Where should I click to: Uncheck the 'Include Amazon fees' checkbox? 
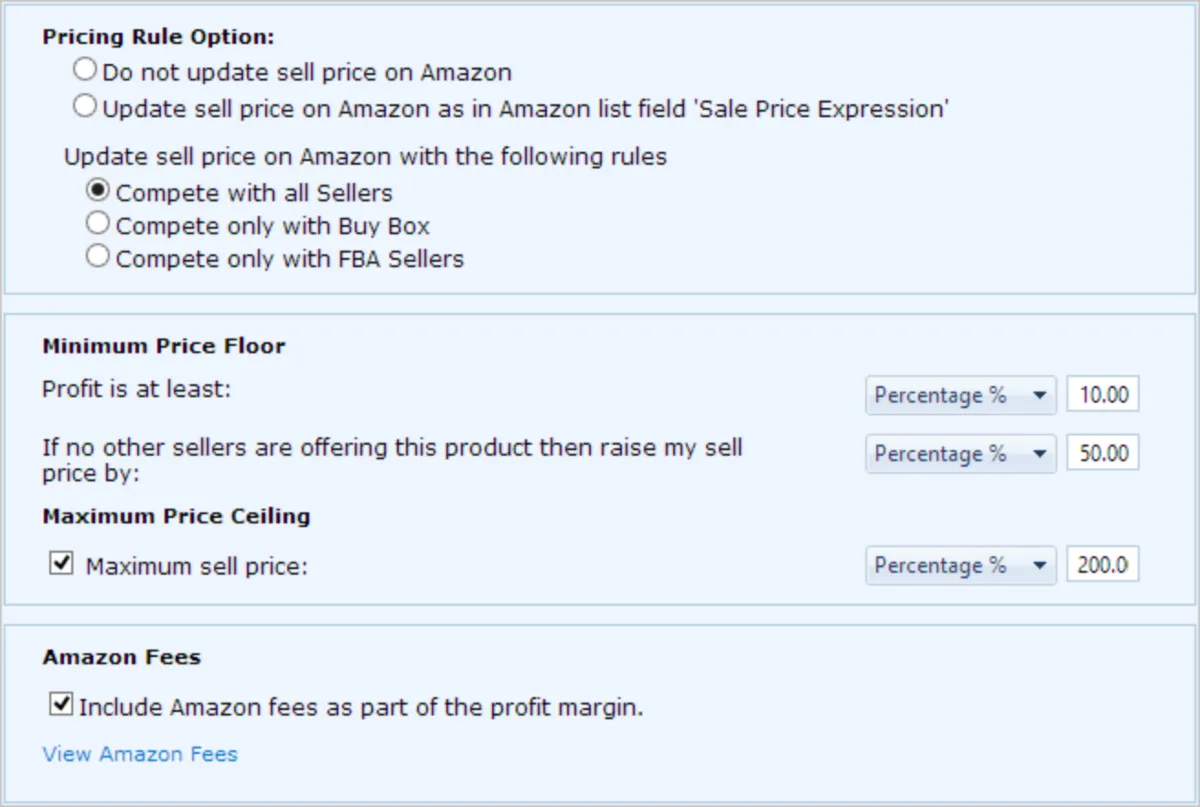pyautogui.click(x=61, y=706)
